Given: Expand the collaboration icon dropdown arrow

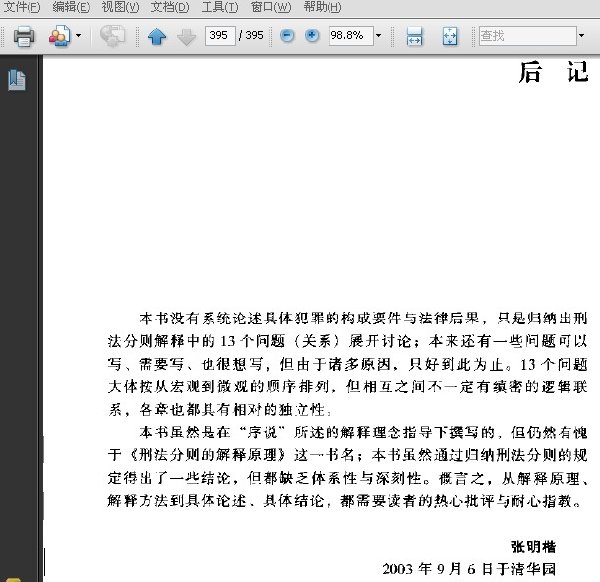Looking at the screenshot, I should (x=78, y=36).
